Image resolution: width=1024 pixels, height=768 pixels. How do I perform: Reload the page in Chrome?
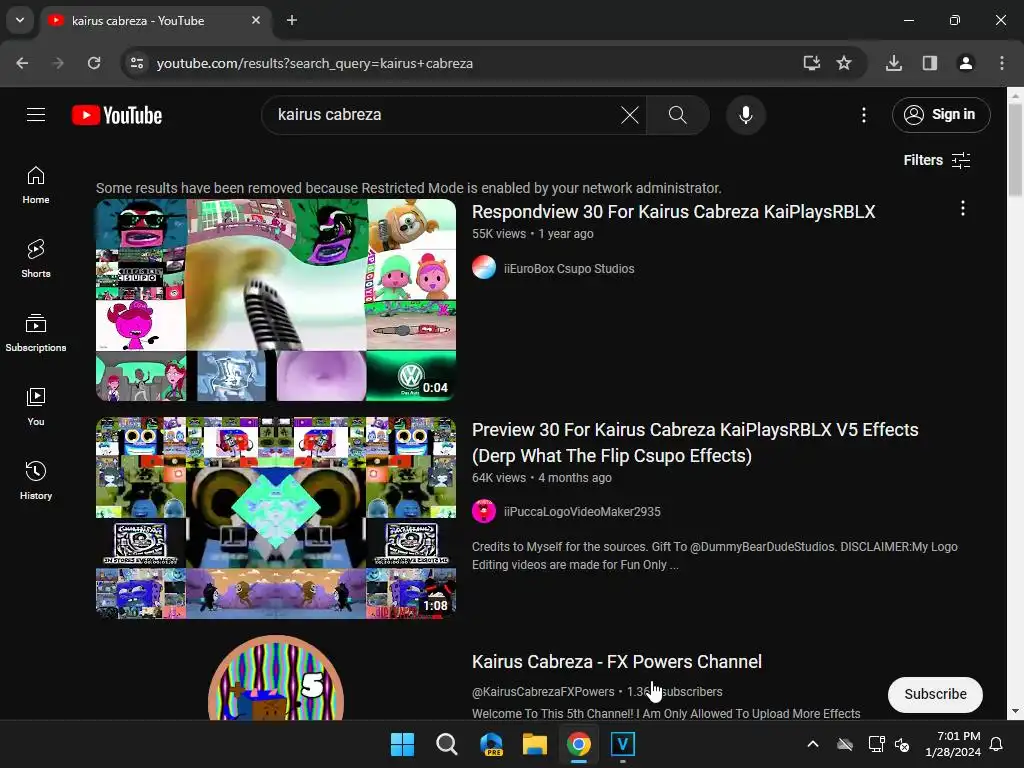coord(94,63)
